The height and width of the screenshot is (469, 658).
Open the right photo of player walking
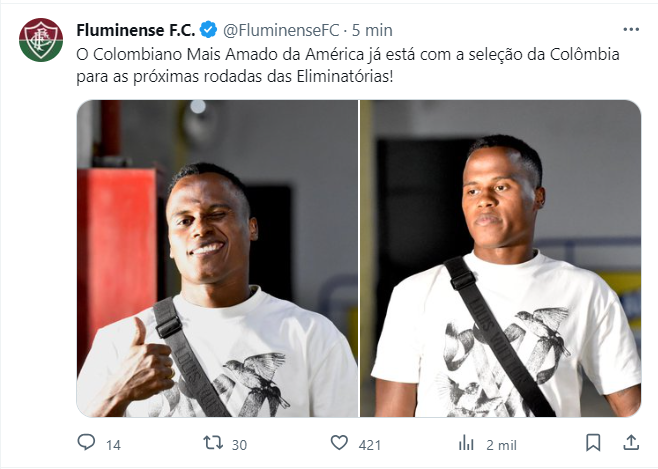(x=500, y=258)
